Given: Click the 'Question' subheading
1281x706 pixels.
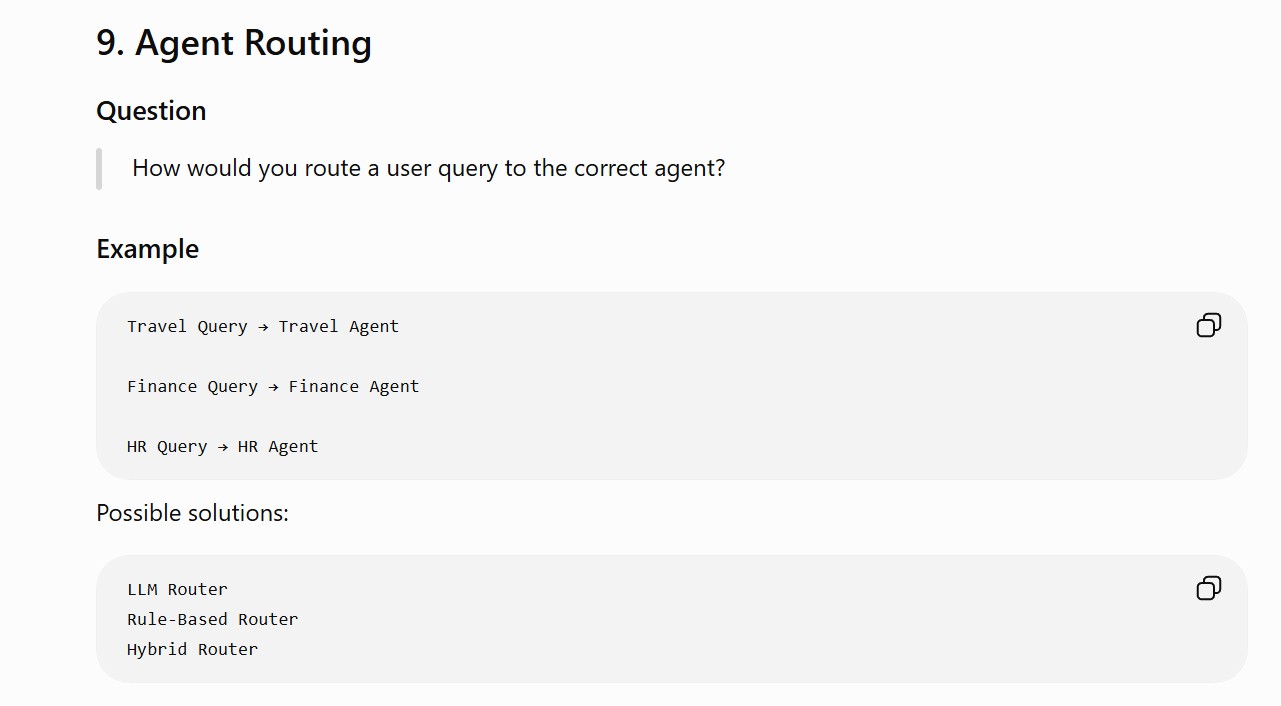Looking at the screenshot, I should coord(151,111).
